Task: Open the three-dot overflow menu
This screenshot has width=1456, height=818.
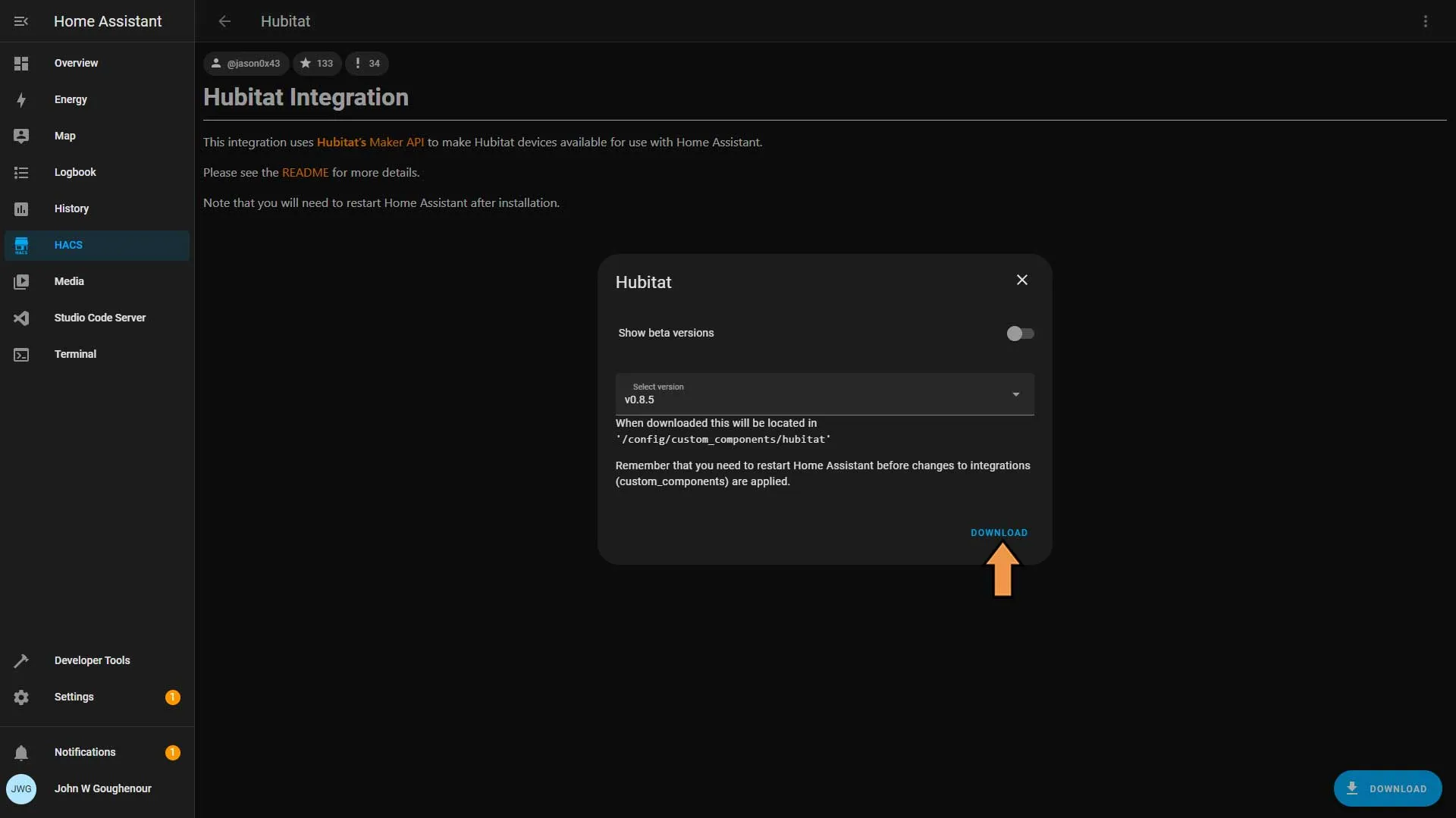Action: click(x=1426, y=21)
